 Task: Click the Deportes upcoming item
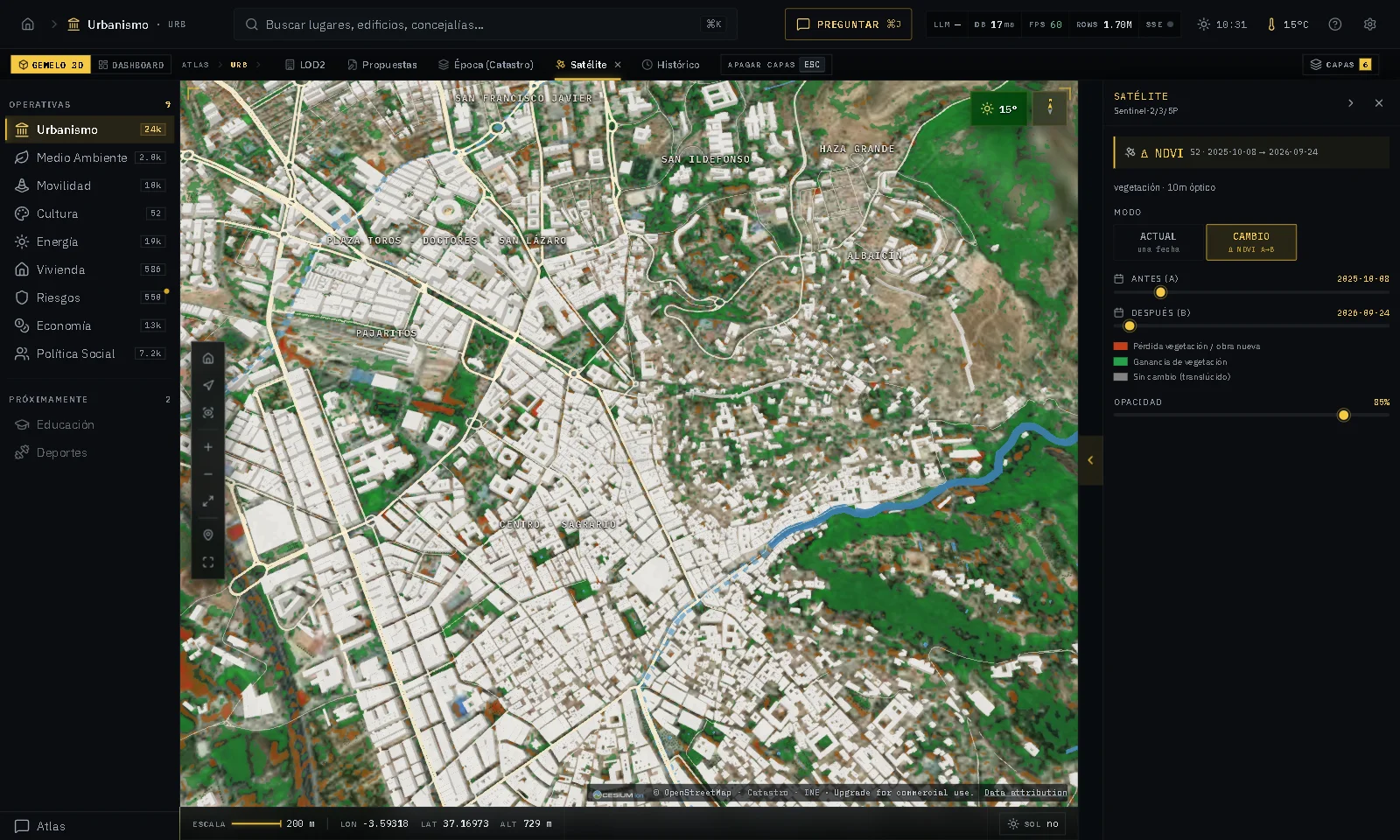pyautogui.click(x=89, y=452)
